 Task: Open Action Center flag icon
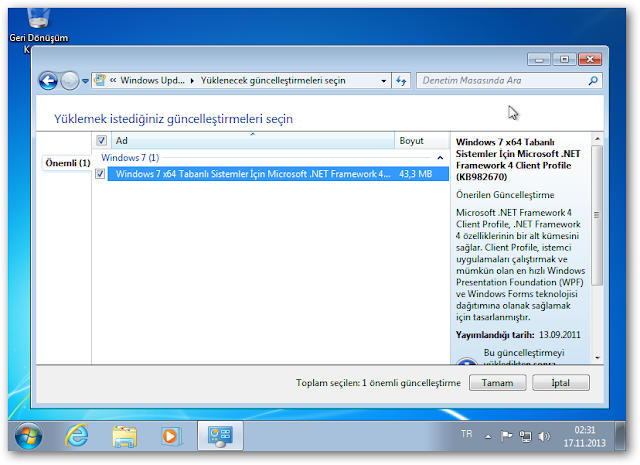(506, 436)
